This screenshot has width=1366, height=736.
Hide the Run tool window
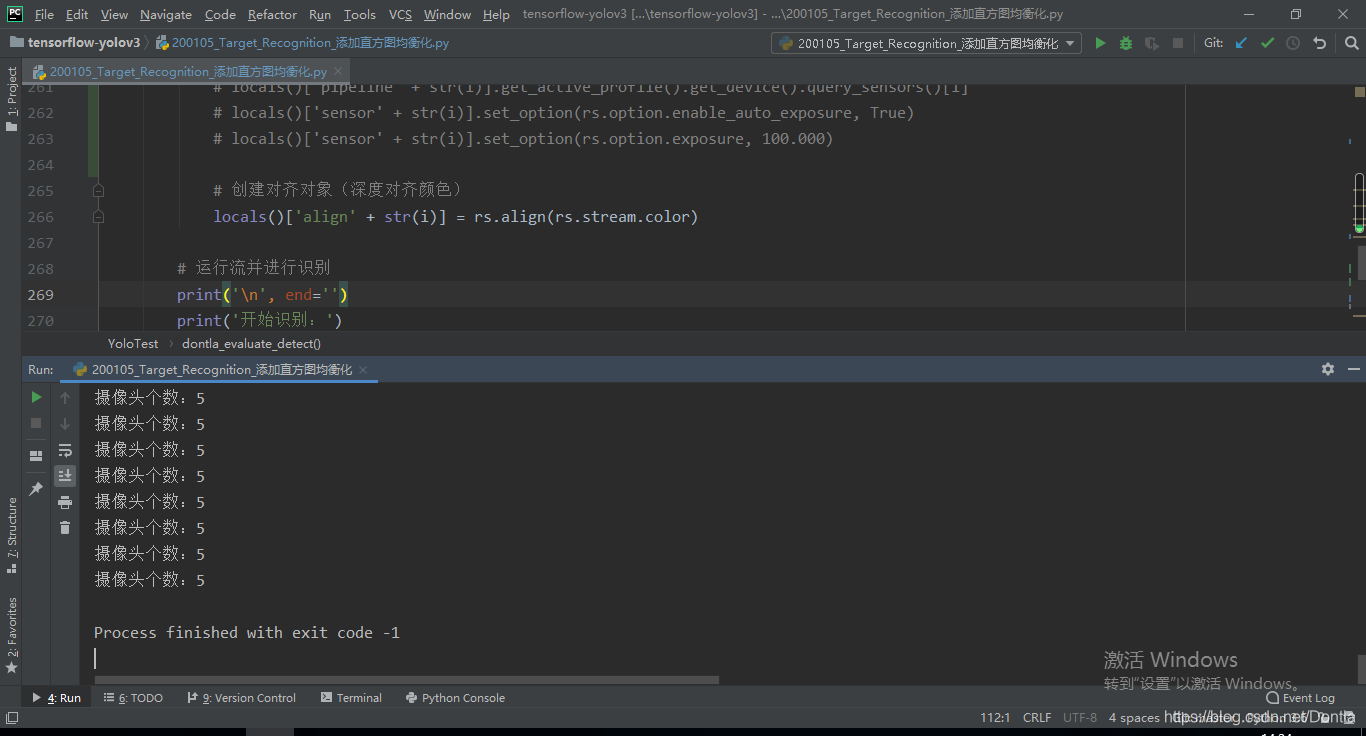tap(1352, 369)
